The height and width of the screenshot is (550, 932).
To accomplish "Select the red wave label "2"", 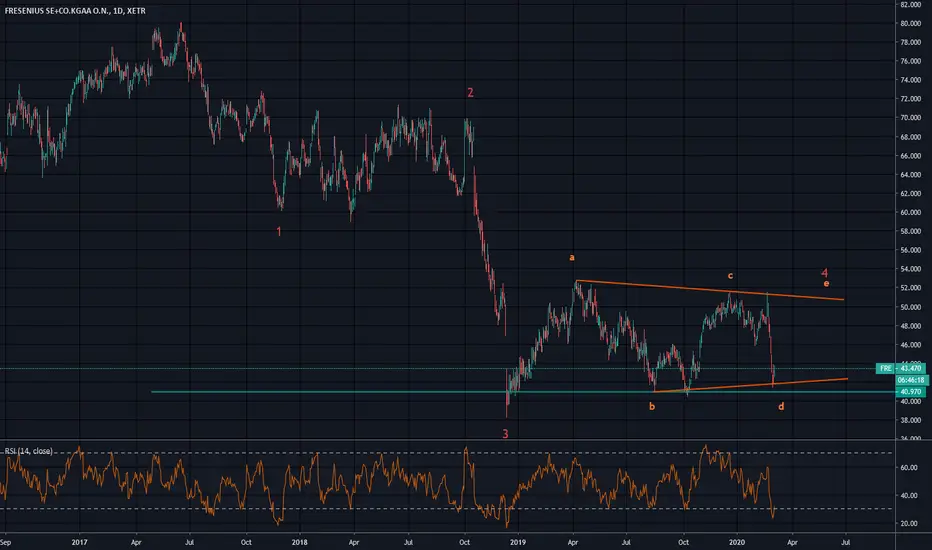I will point(470,93).
